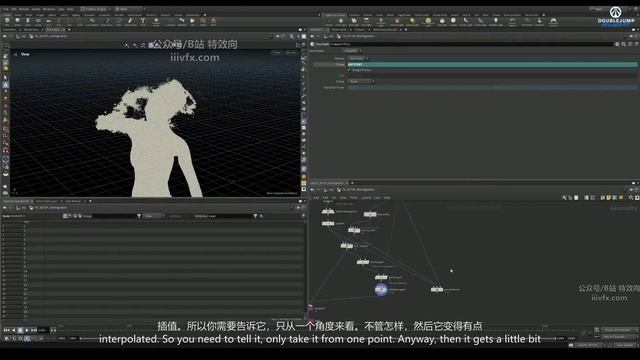640x360 pixels.
Task: Open the Edit menu in main menubar
Action: tap(14, 9)
